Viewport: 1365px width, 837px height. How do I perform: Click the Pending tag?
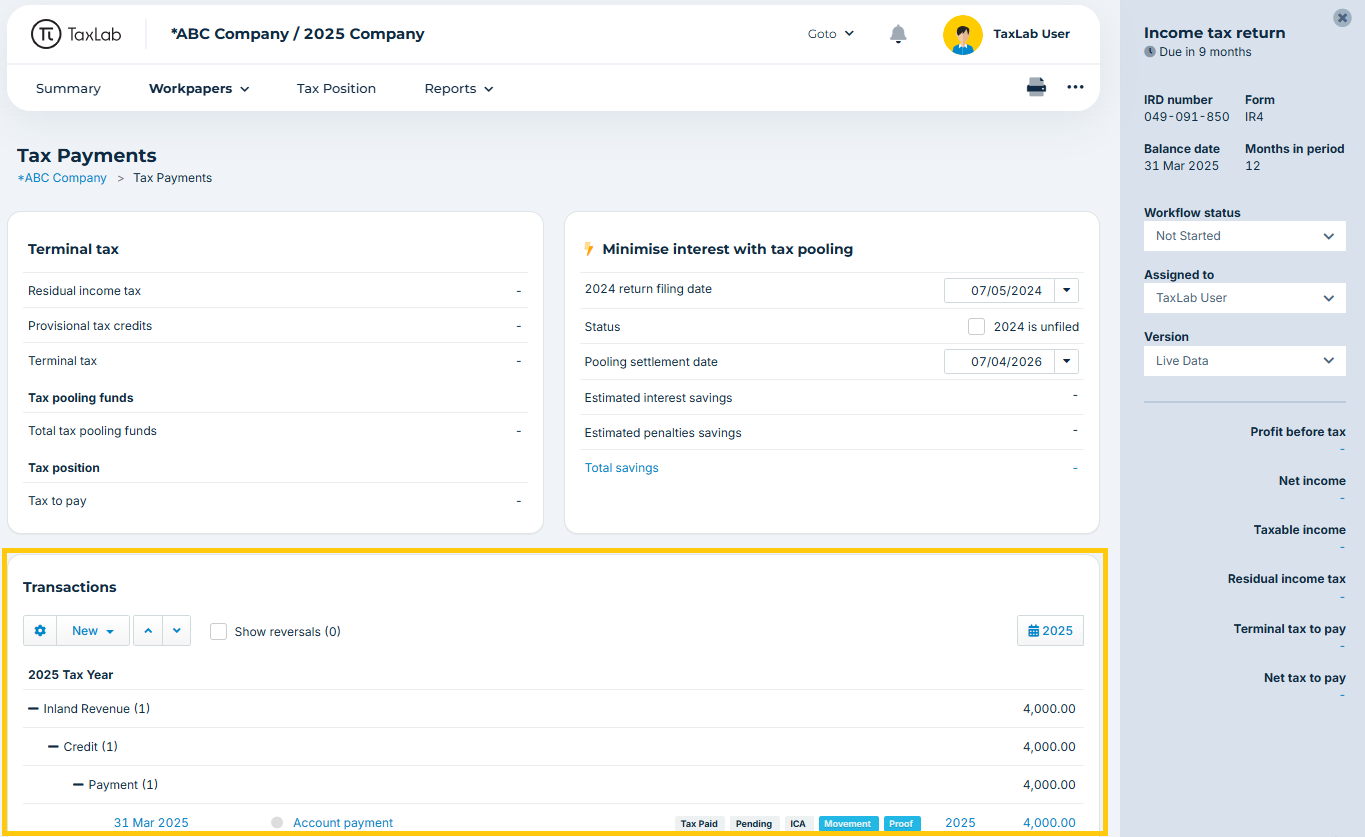pyautogui.click(x=754, y=824)
